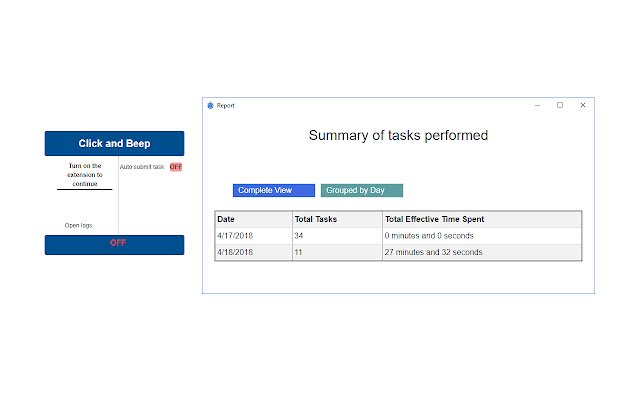640x400 pixels.
Task: Close the Report window
Action: point(583,105)
